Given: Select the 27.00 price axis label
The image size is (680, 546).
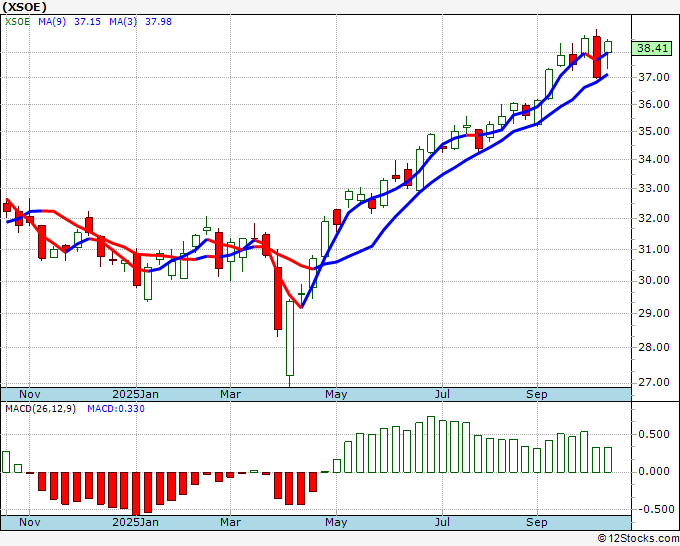Looking at the screenshot, I should (654, 382).
